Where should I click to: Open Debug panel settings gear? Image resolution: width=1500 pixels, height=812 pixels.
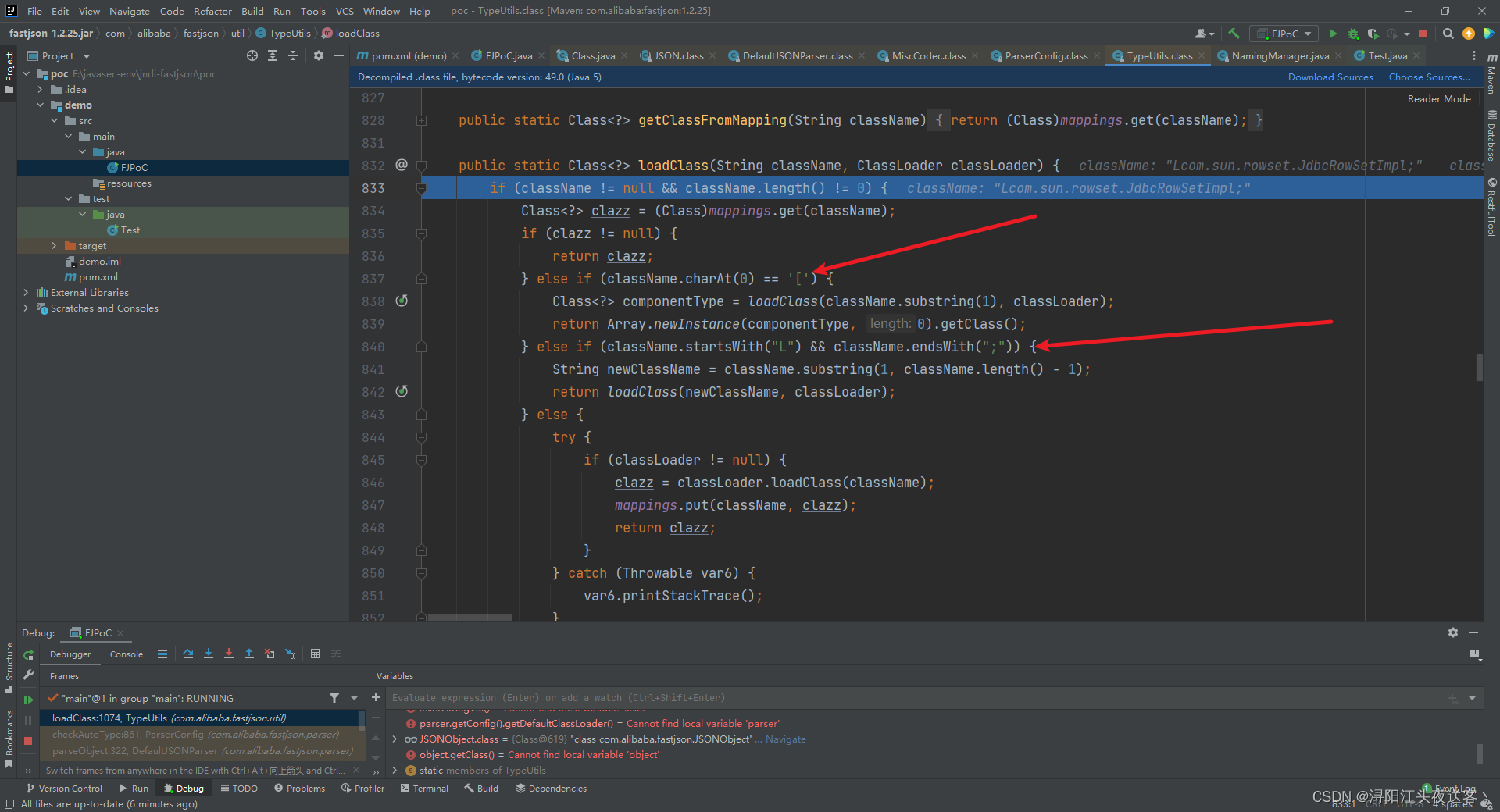coord(1452,632)
